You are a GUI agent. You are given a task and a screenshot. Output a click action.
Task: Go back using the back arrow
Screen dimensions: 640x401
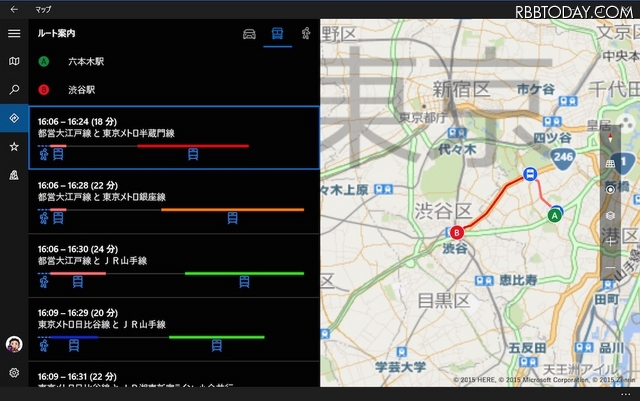[14, 9]
